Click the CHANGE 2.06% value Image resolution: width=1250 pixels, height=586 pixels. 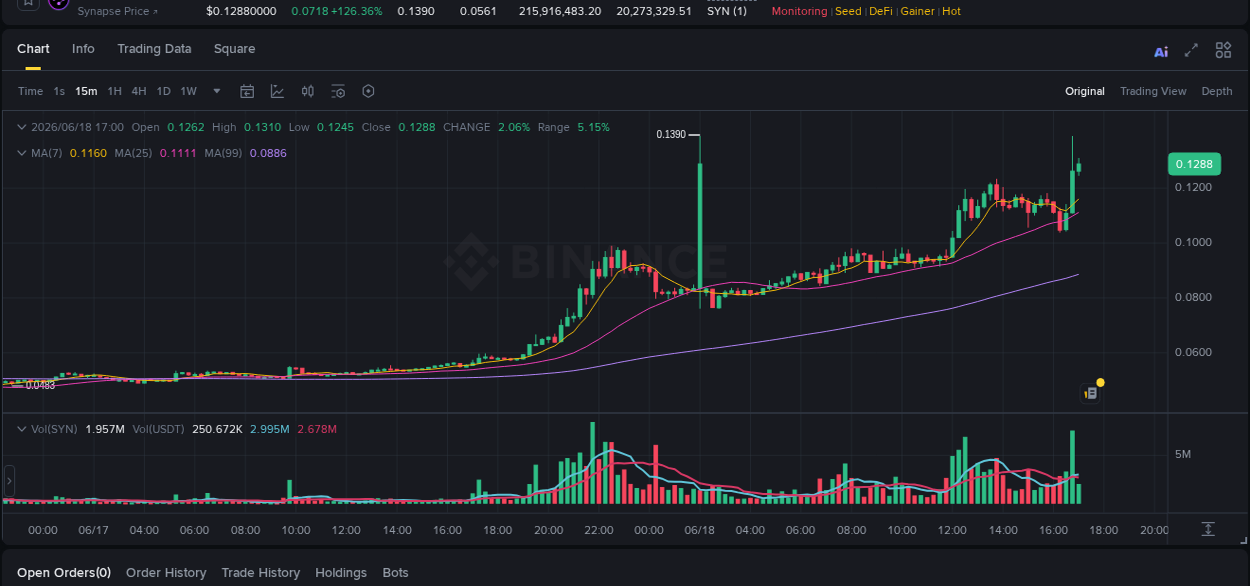click(x=514, y=127)
